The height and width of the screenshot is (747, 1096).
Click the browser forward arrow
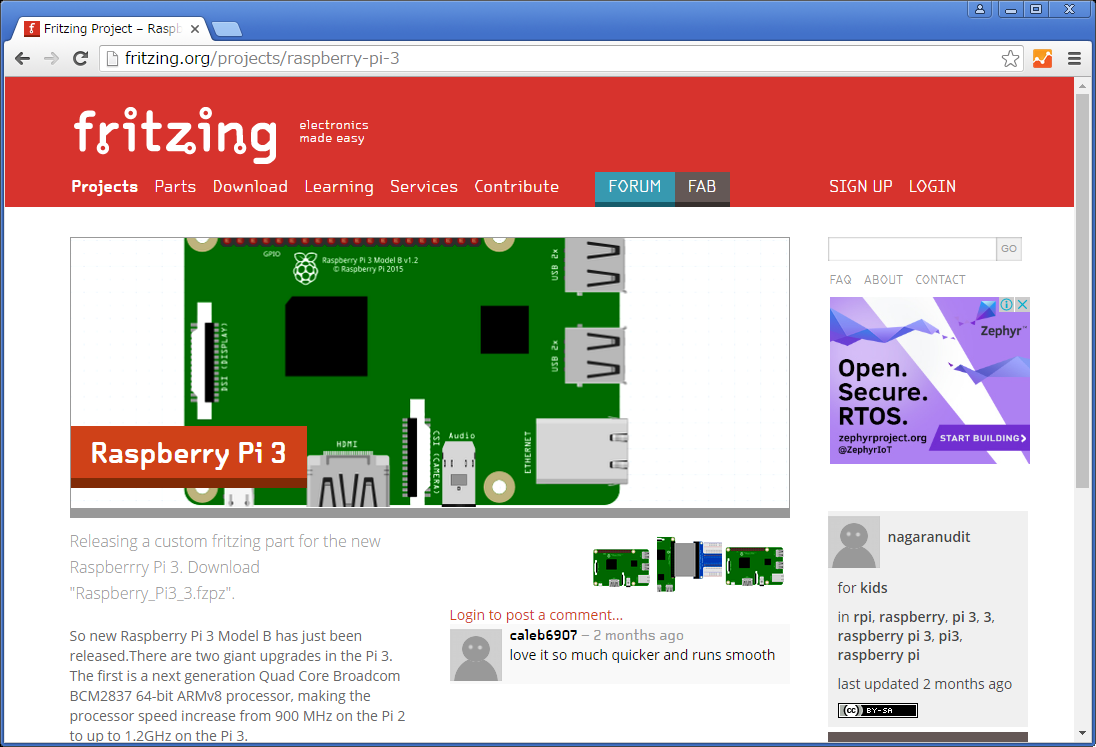coord(51,59)
